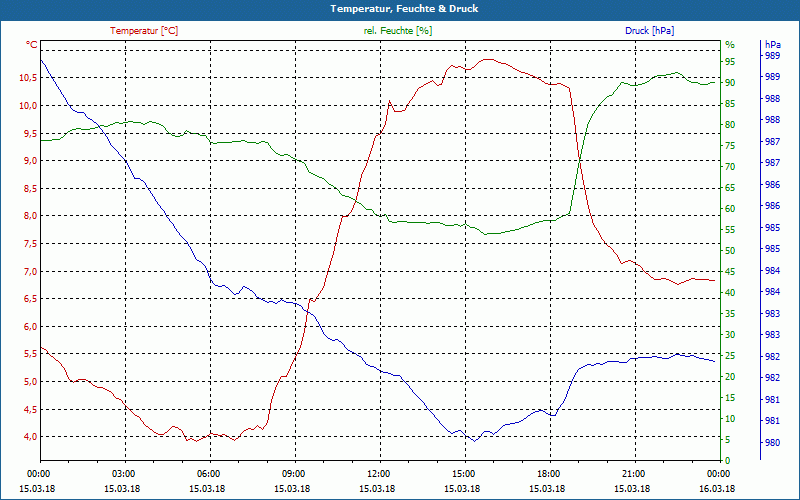
Task: Click the blue "hPa" axis unit label
Action: [773, 45]
